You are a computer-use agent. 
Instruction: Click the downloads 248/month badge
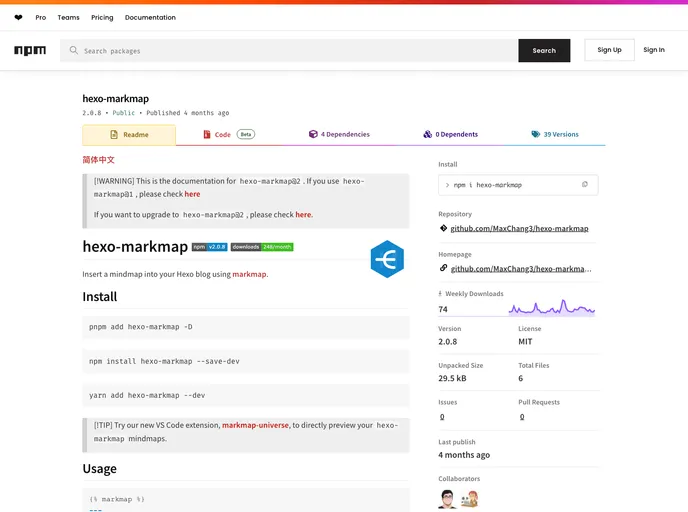[262, 247]
